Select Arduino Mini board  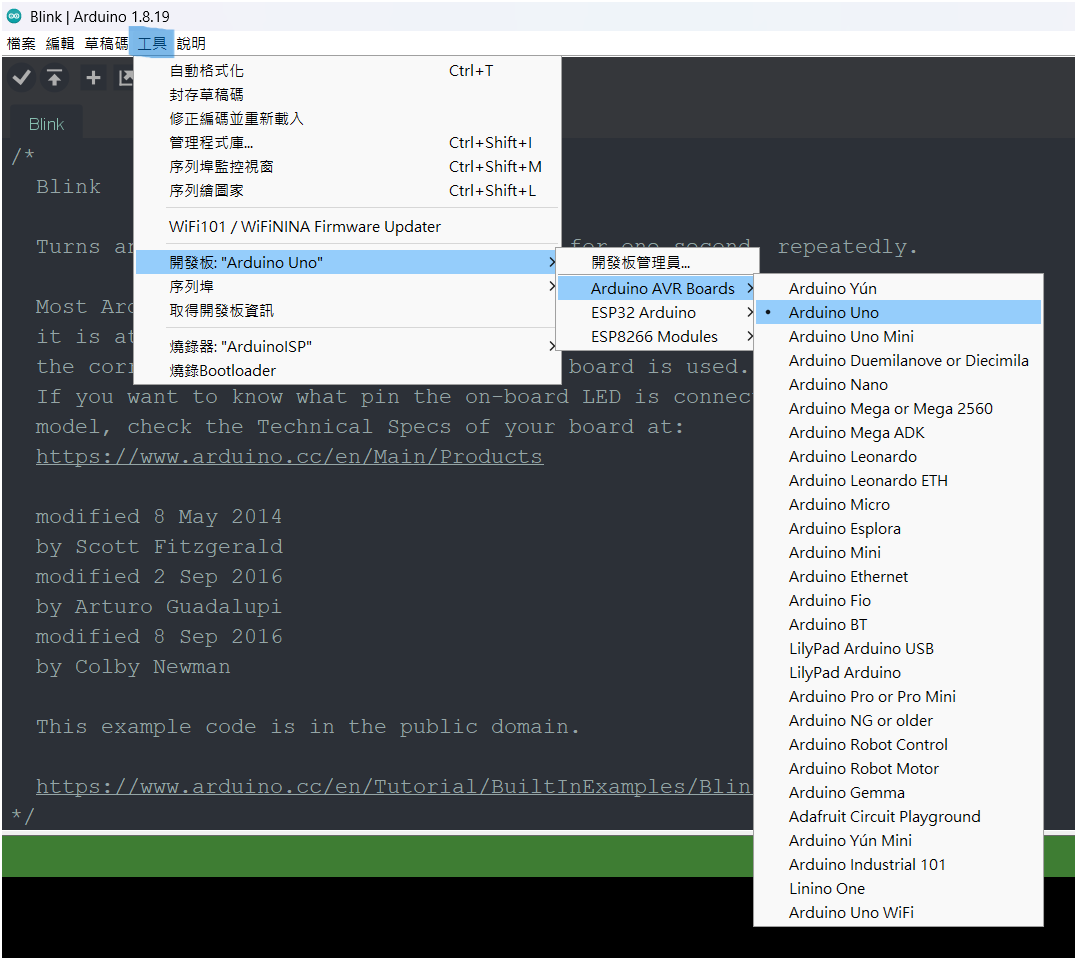(898, 553)
